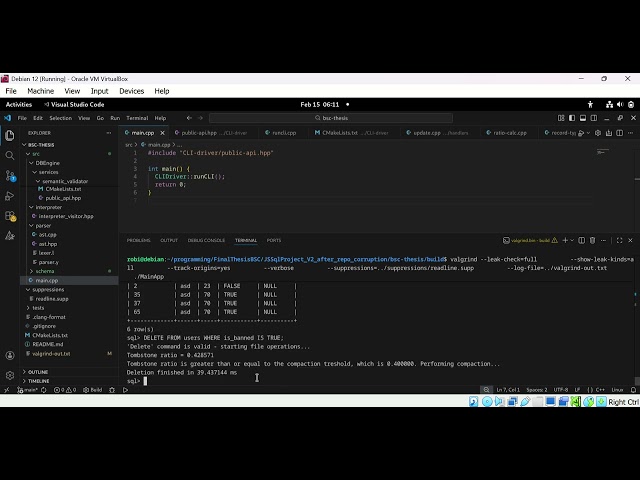Open the Terminal menu in VS Code
The width and height of the screenshot is (640, 480).
[137, 118]
